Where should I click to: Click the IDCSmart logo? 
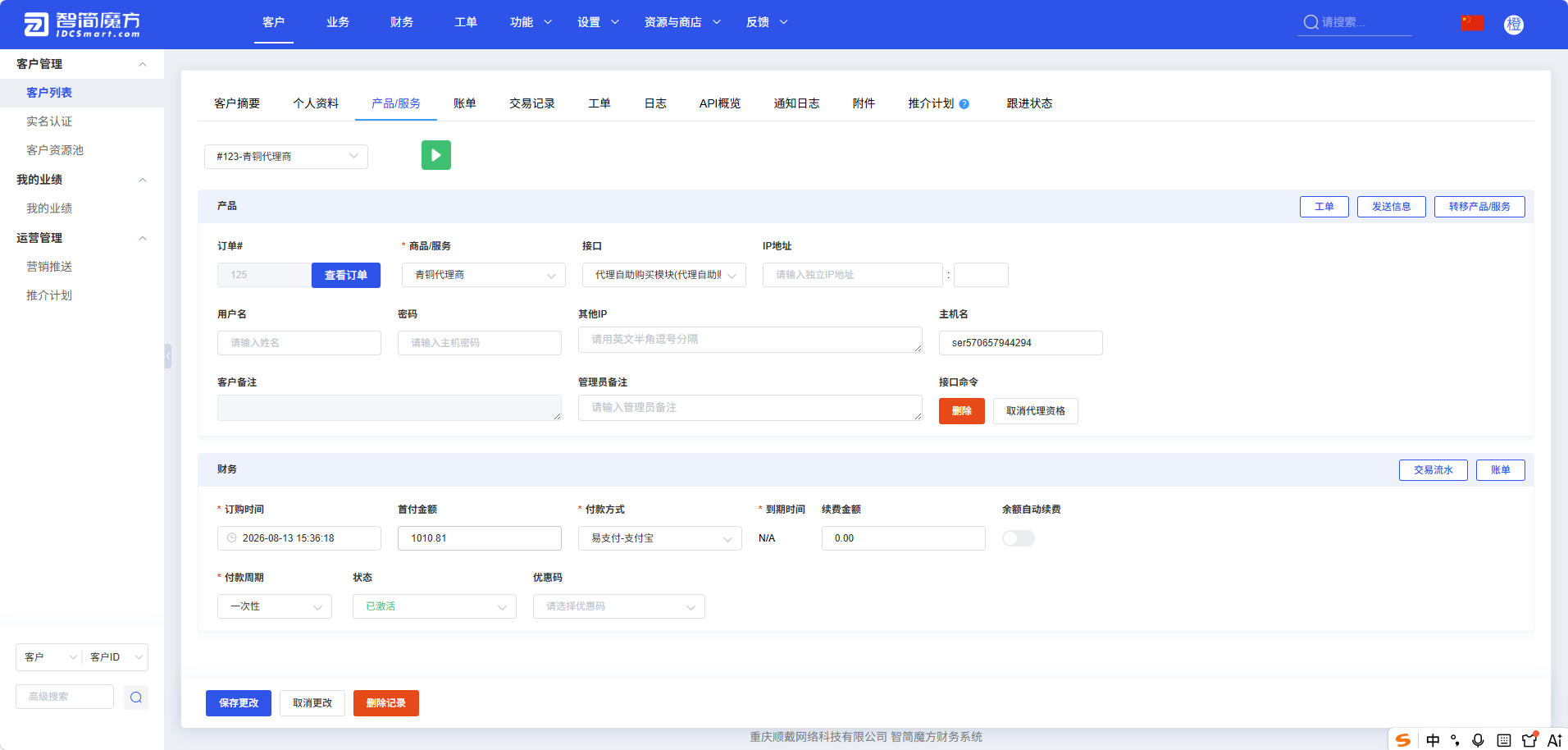point(82,25)
